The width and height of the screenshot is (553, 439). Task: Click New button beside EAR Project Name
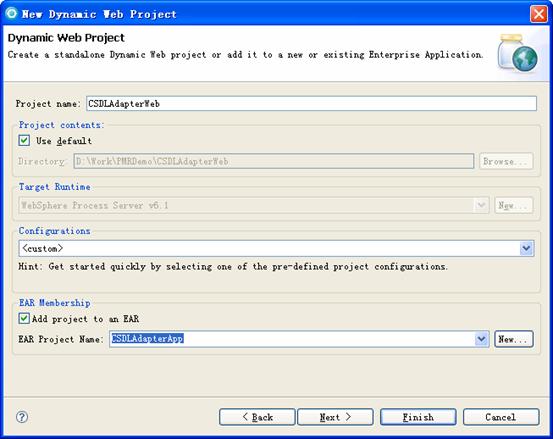[x=514, y=339]
